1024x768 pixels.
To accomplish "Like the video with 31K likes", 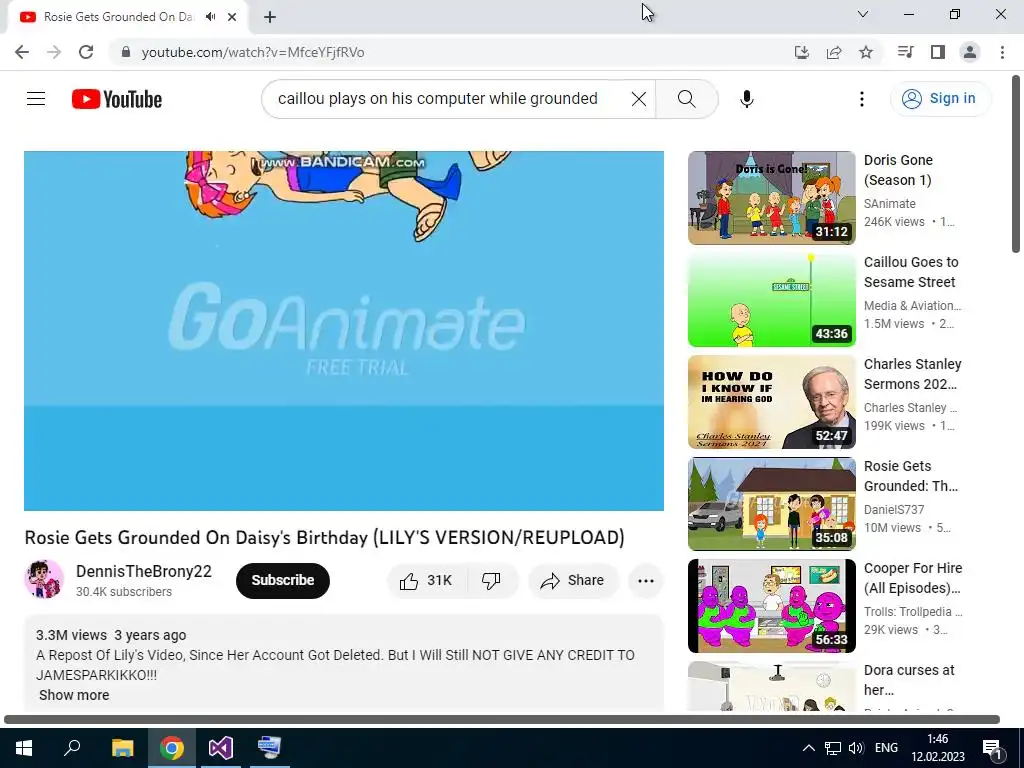I will [427, 581].
